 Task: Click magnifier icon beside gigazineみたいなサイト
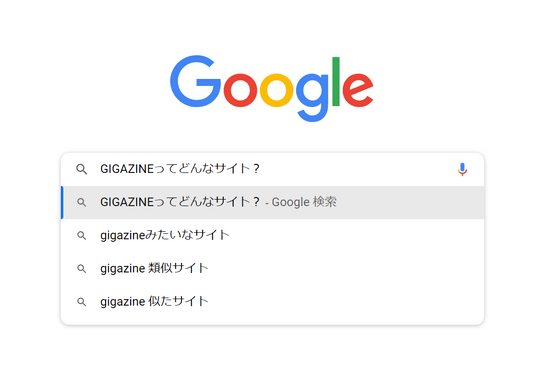coord(82,236)
